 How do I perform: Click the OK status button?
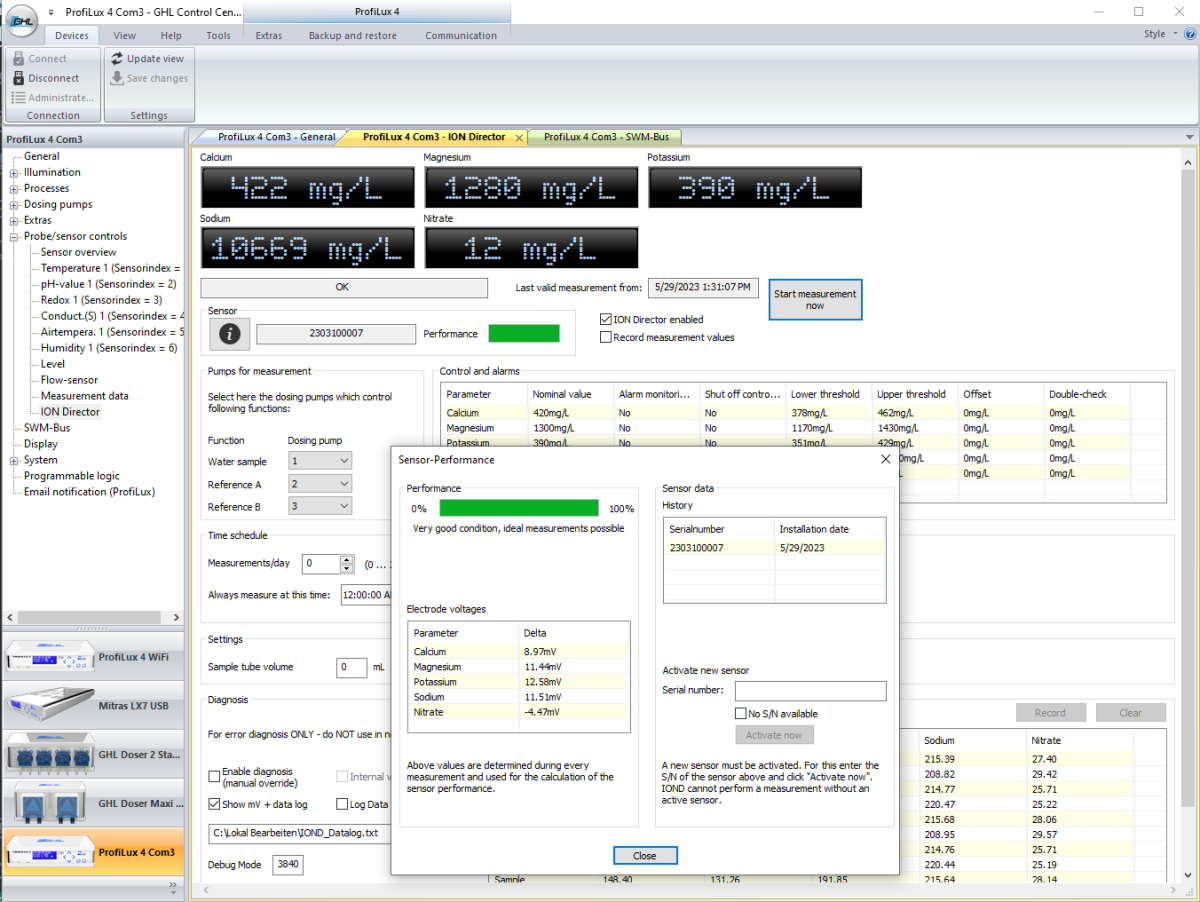(x=342, y=287)
